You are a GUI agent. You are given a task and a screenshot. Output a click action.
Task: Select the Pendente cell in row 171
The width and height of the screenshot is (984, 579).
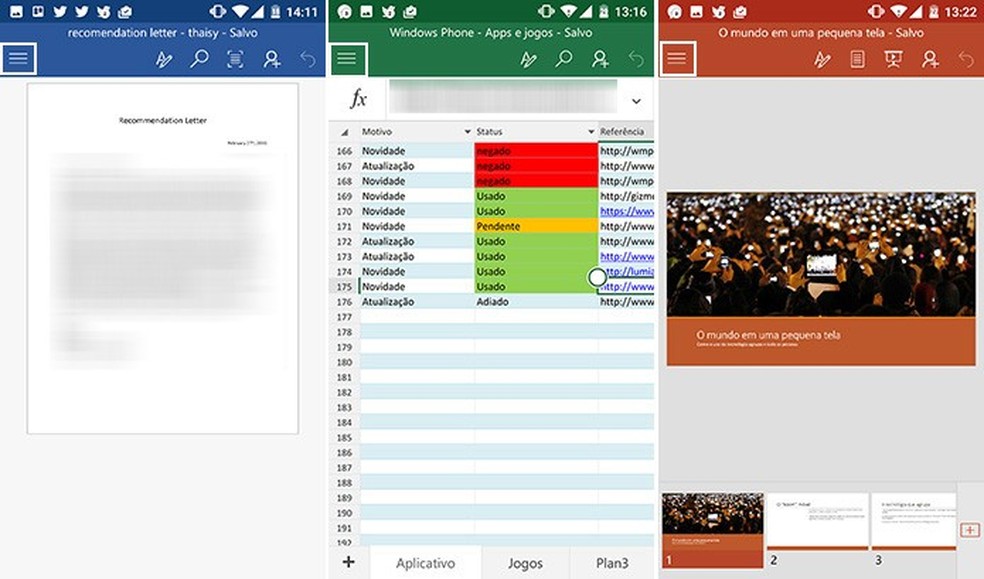tap(536, 226)
